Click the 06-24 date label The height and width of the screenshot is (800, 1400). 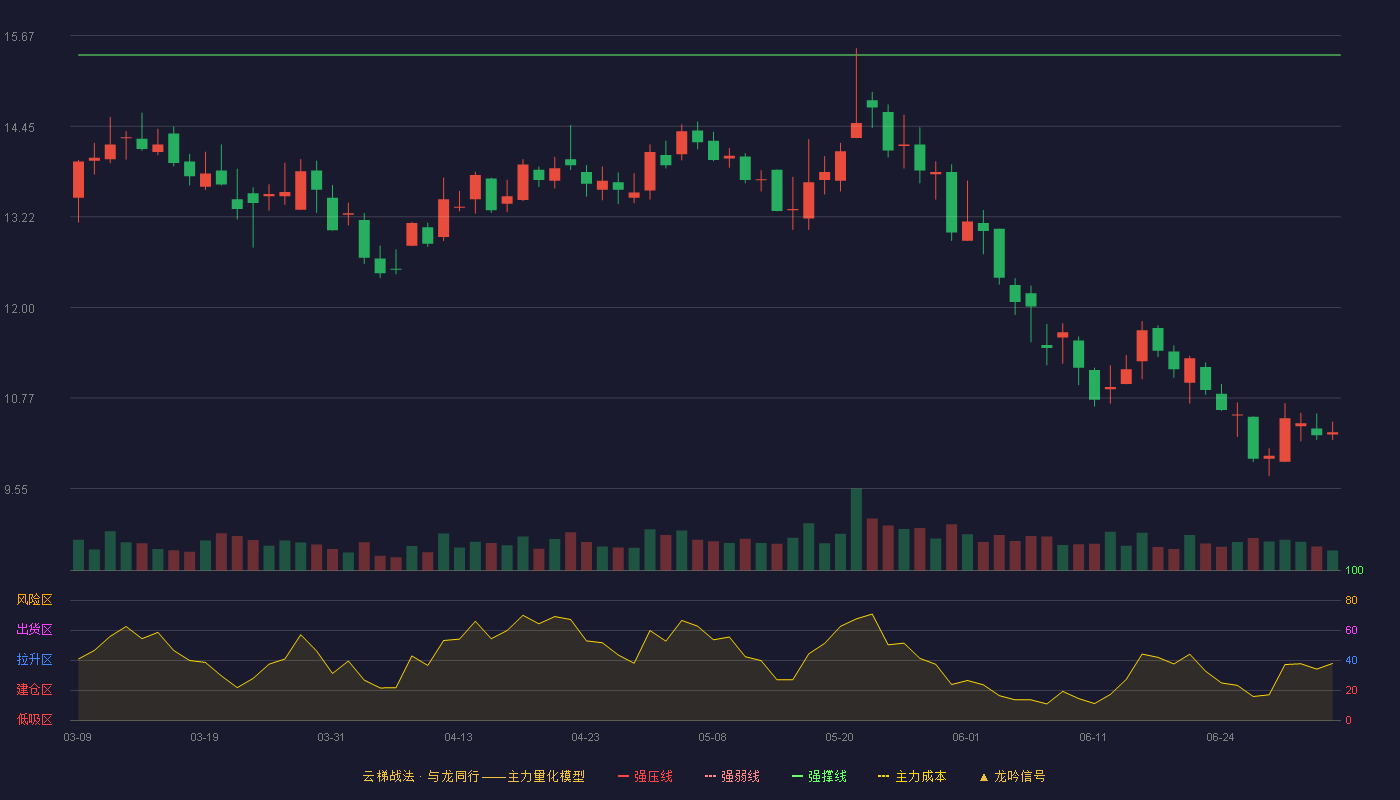point(1220,737)
